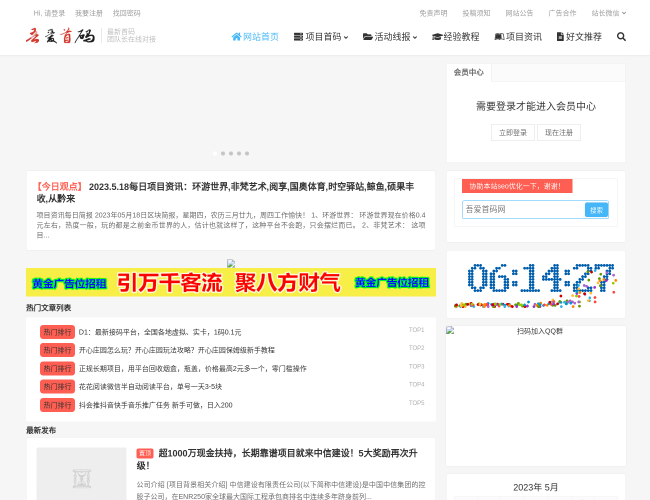The image size is (650, 500).
Task: Click the 吾爱首码 site logo
Action: click(61, 36)
